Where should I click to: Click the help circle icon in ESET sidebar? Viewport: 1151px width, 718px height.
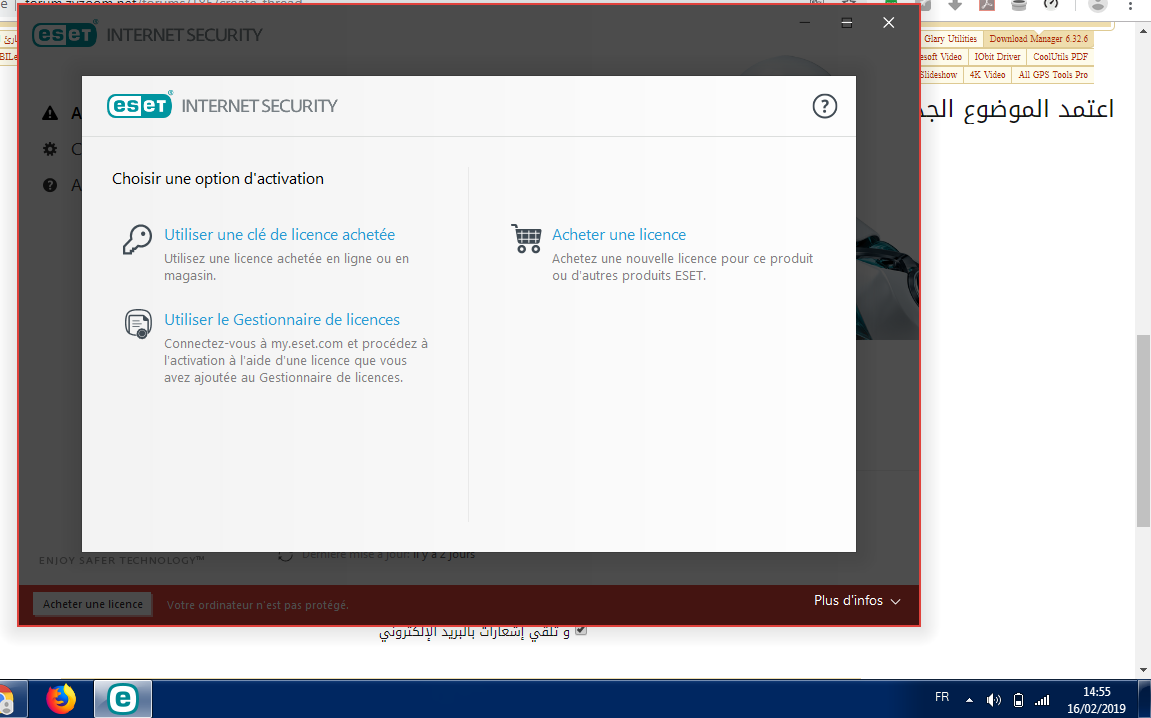pos(50,185)
